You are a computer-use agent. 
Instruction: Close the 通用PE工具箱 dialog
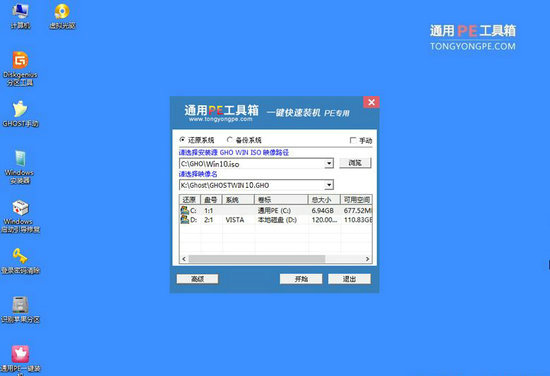371,102
